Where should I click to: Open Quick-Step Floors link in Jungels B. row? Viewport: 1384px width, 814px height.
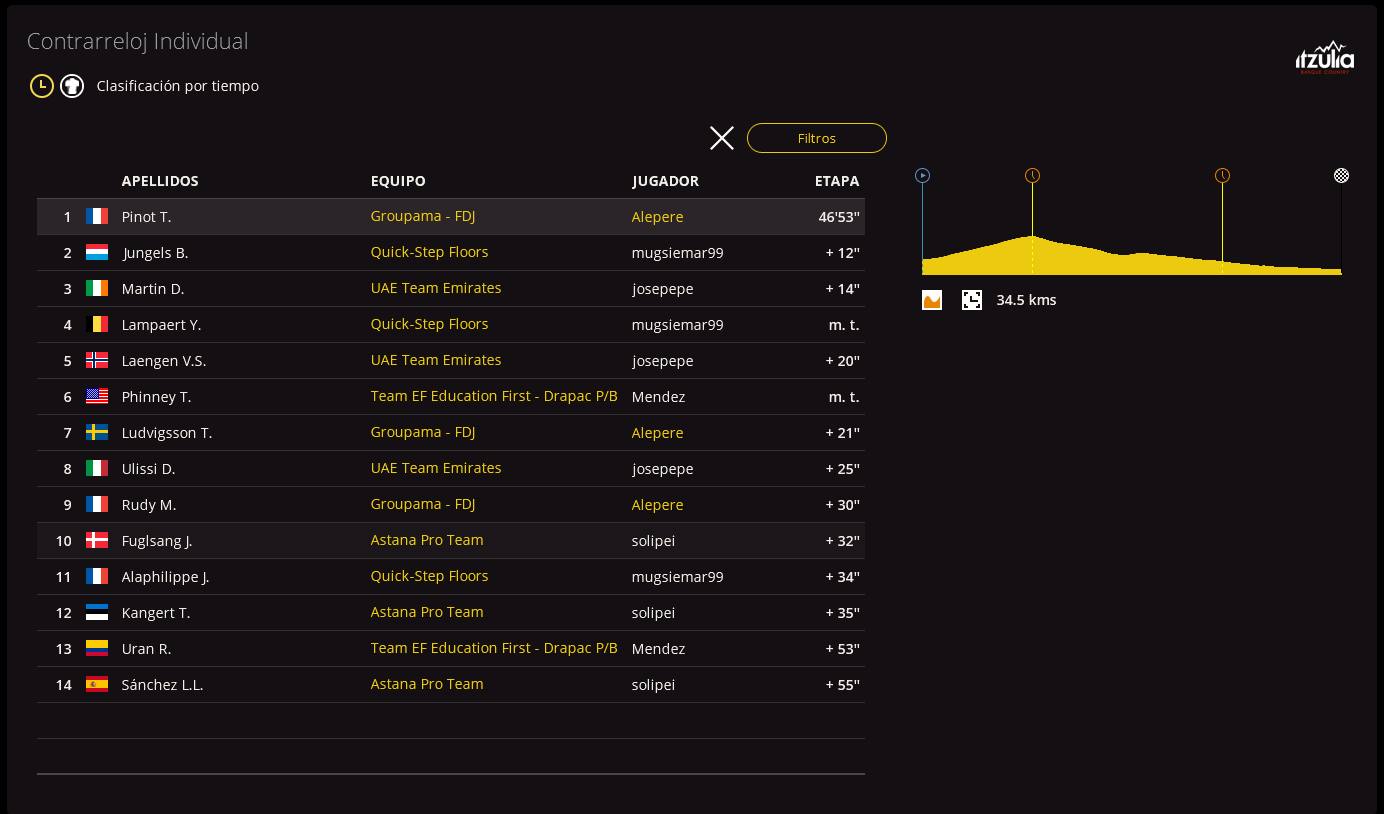point(430,252)
